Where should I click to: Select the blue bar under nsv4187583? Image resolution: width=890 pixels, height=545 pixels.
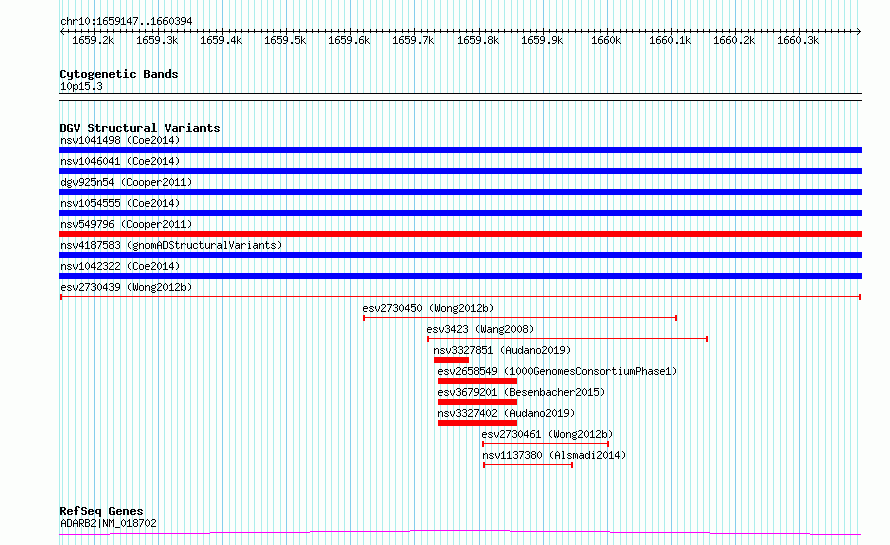tap(460, 255)
